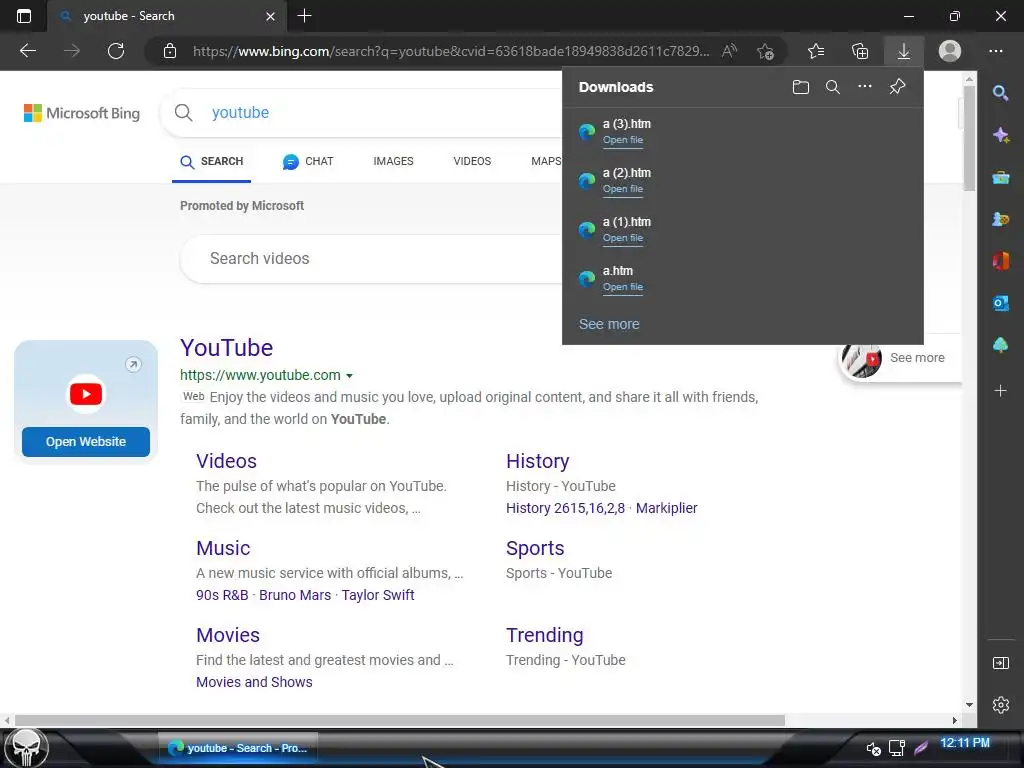Open more options in Downloads panel
Image resolution: width=1024 pixels, height=768 pixels.
(x=865, y=86)
